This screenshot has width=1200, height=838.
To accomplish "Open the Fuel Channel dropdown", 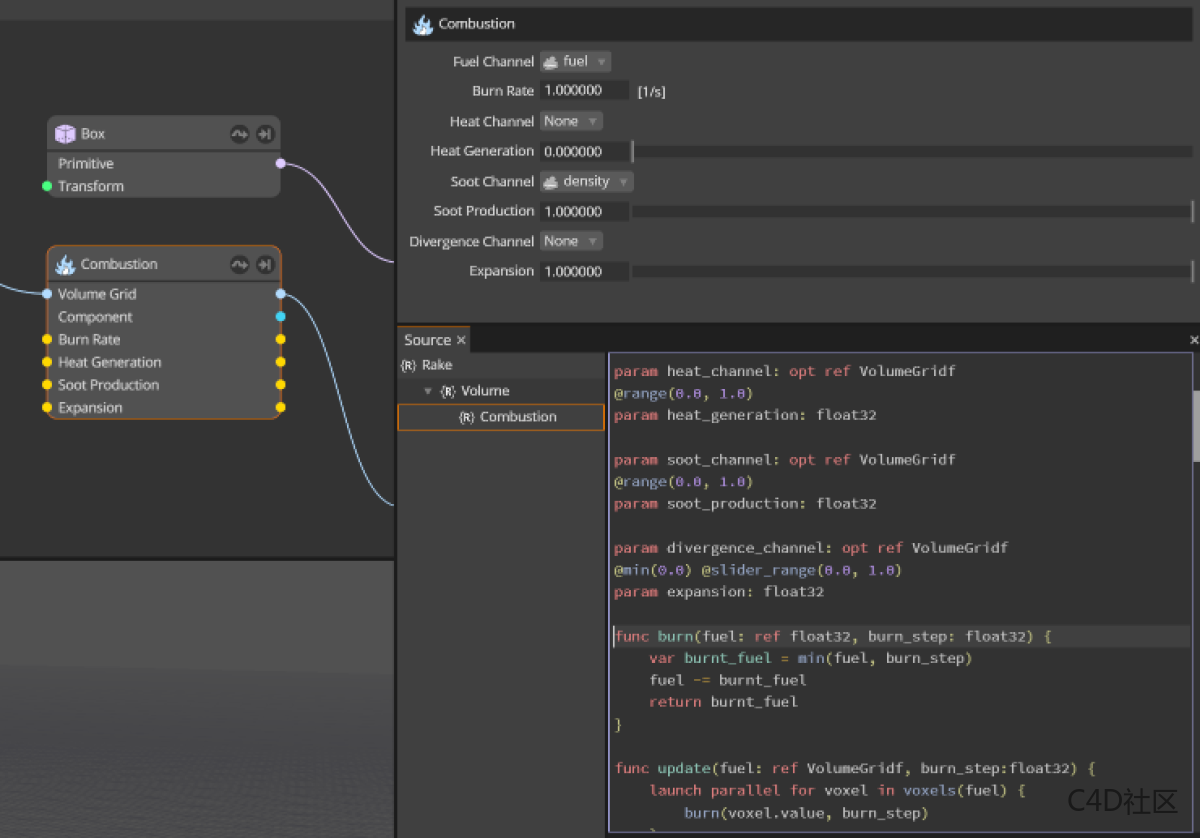I will click(575, 62).
